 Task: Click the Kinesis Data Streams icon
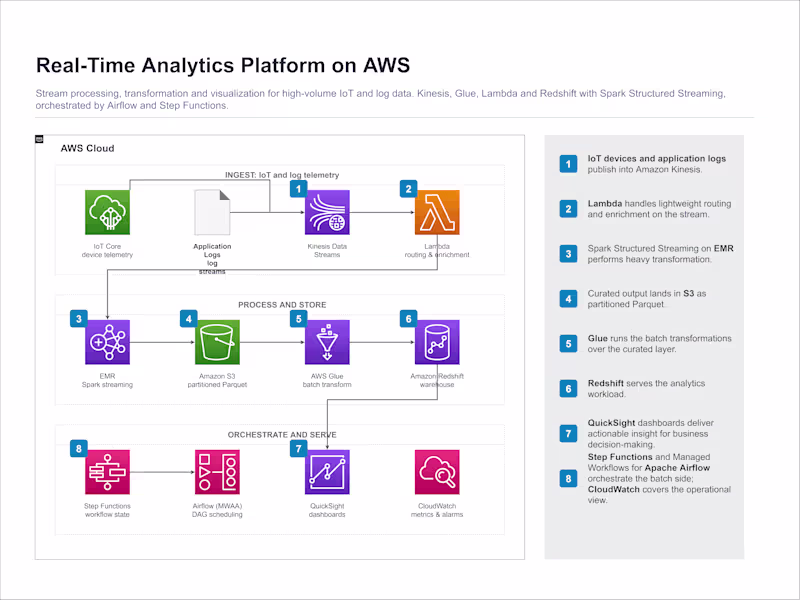point(327,212)
